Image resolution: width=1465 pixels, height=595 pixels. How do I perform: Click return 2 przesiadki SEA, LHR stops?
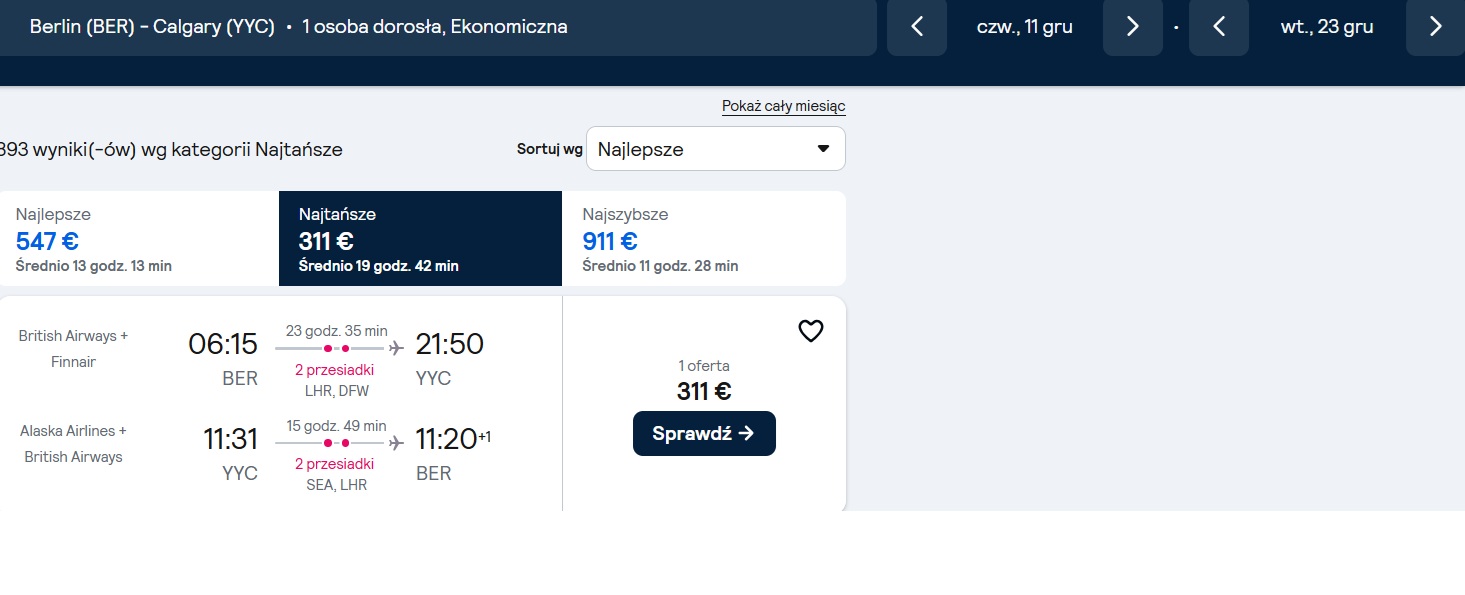336,474
